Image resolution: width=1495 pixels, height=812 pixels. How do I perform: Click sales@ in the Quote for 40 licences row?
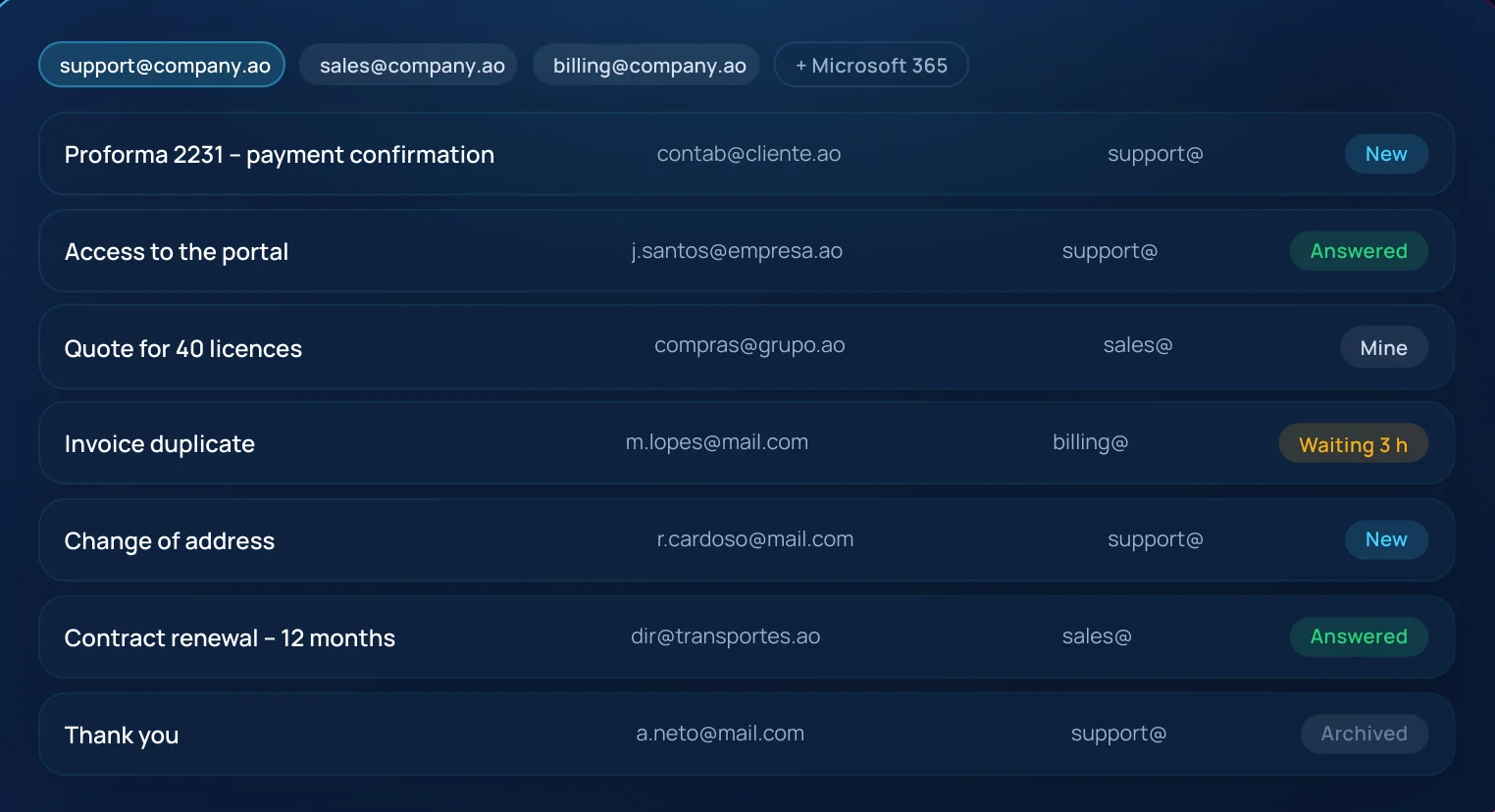click(x=1138, y=345)
